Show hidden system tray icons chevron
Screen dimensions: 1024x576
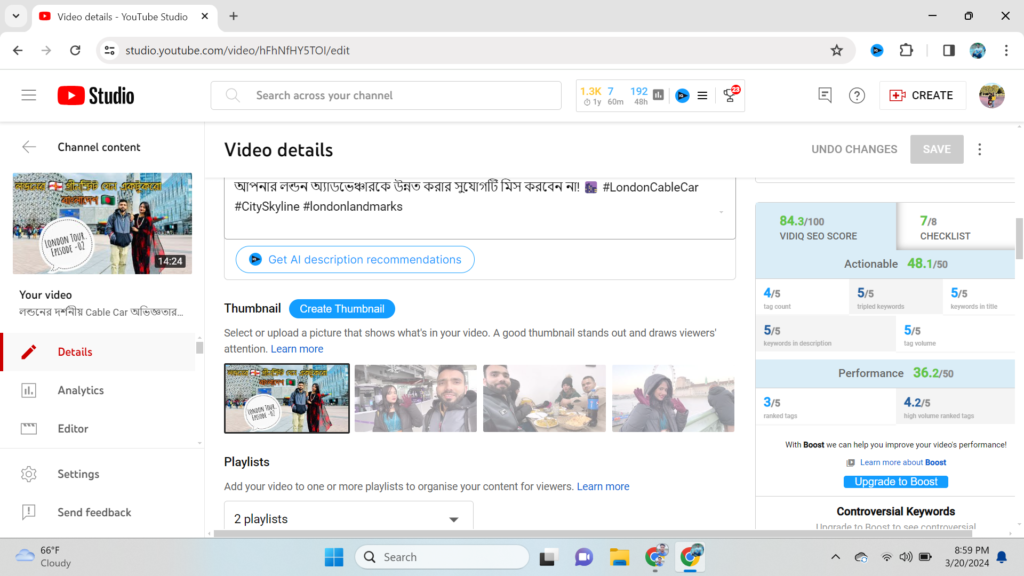click(835, 557)
